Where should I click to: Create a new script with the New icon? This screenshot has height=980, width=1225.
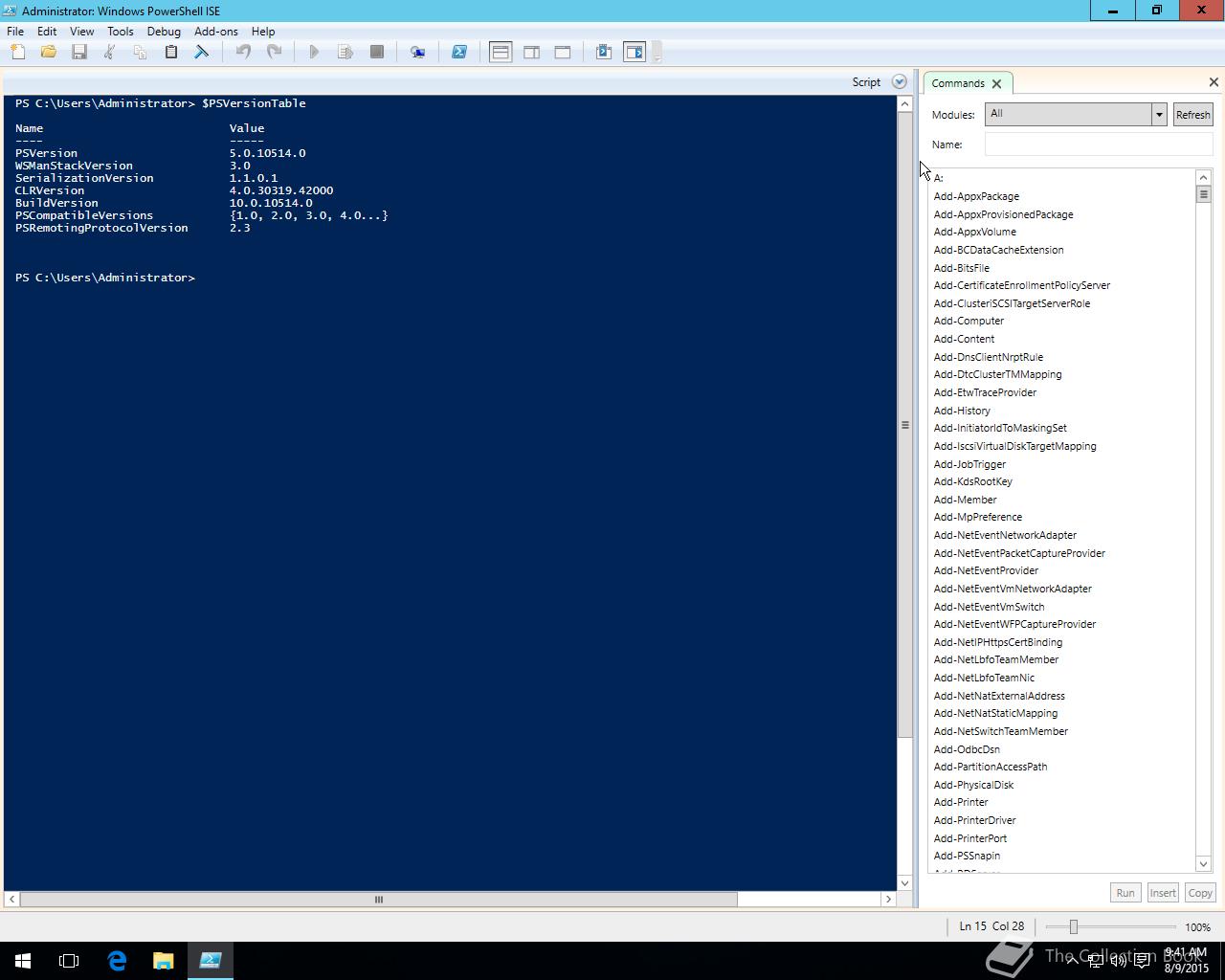point(18,52)
